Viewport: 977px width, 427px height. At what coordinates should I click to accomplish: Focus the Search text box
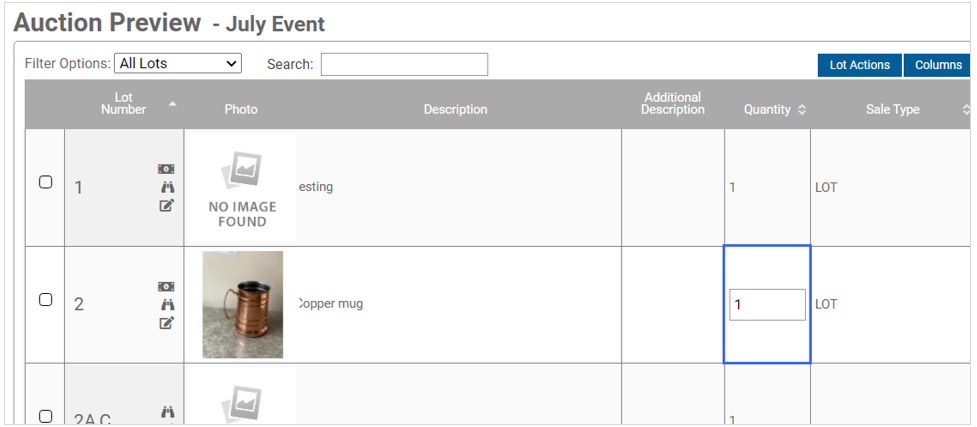coord(404,64)
